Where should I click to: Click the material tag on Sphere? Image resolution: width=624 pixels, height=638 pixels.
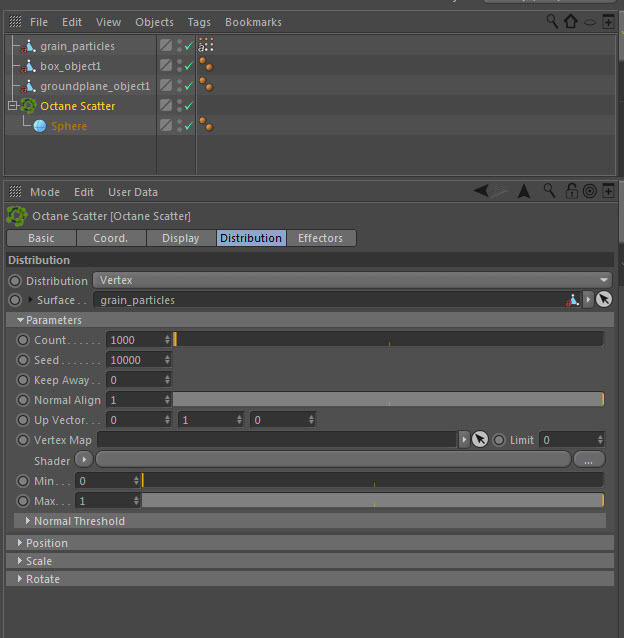click(206, 124)
